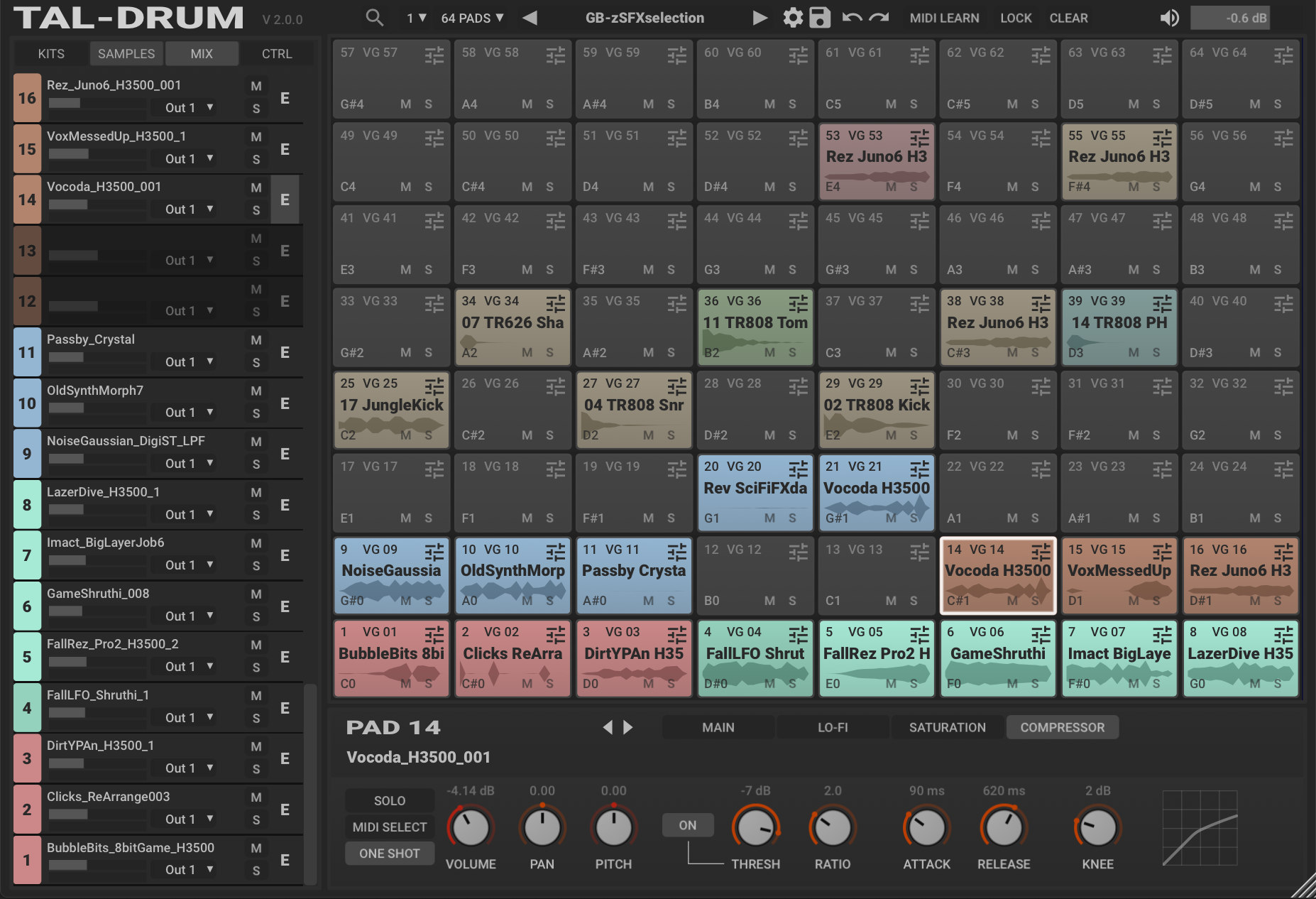Click the master level -0.6 dB field

(x=1229, y=18)
